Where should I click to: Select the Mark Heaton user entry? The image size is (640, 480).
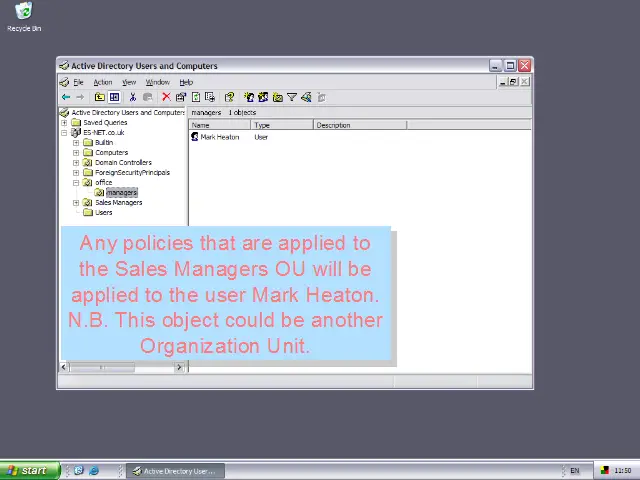(x=220, y=137)
